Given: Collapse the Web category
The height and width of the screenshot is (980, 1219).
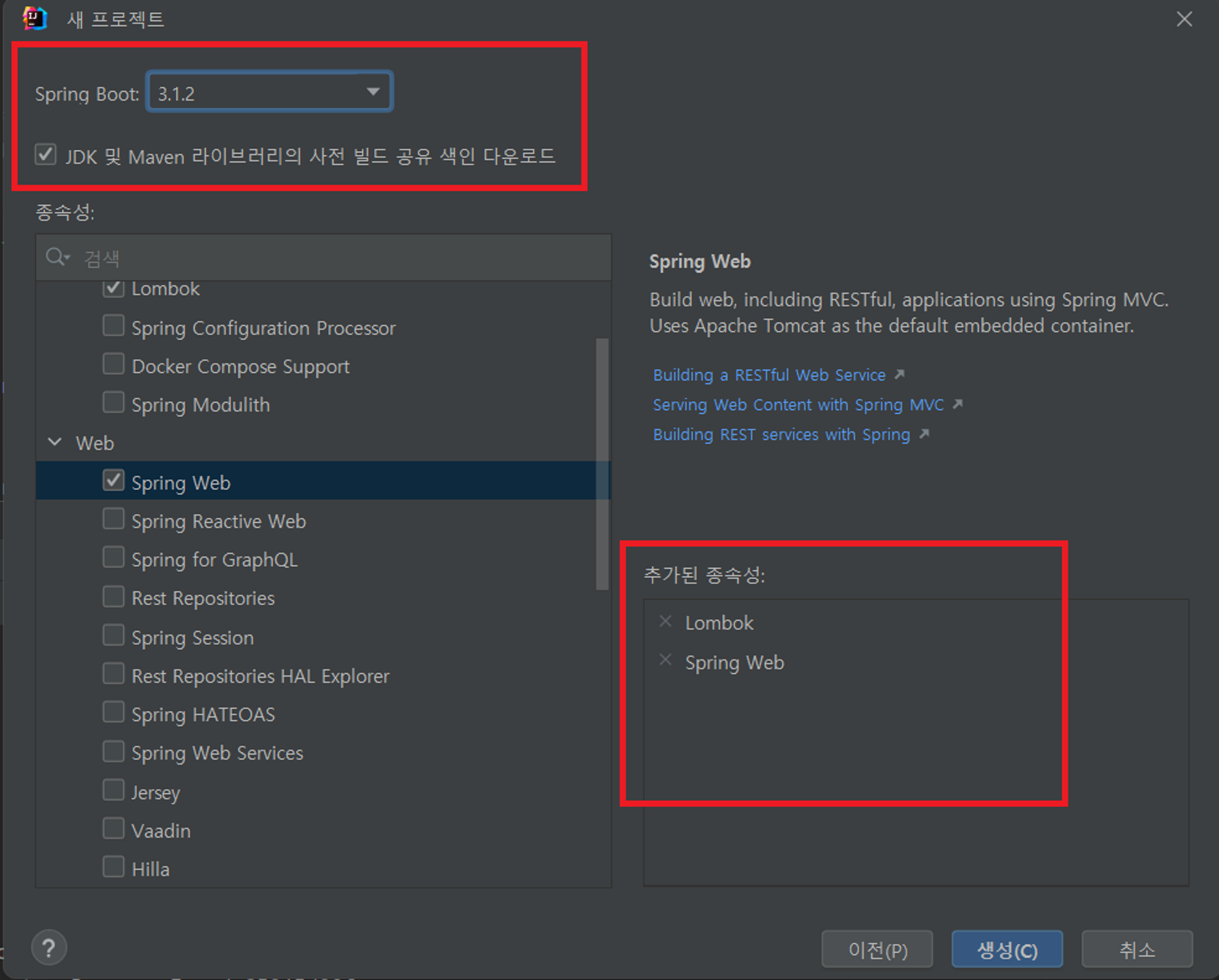Looking at the screenshot, I should pyautogui.click(x=55, y=442).
